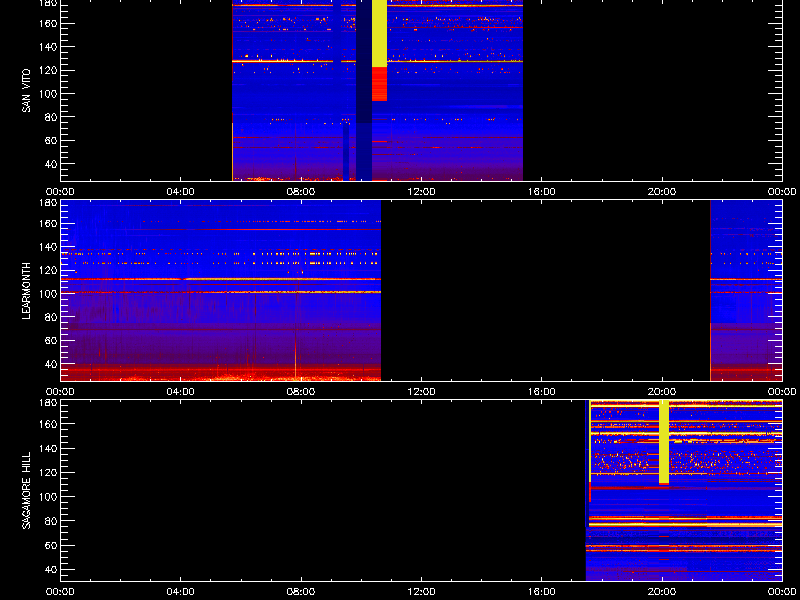
Task: Select 04:00 on Sagamore Hill time axis
Action: [181, 592]
